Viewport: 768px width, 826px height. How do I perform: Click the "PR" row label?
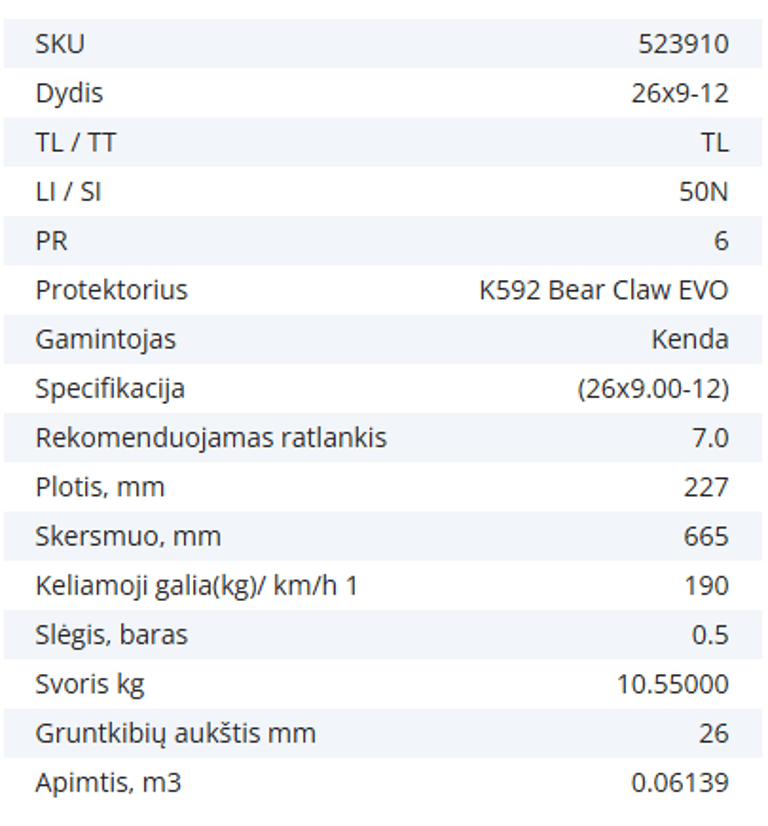coord(51,241)
